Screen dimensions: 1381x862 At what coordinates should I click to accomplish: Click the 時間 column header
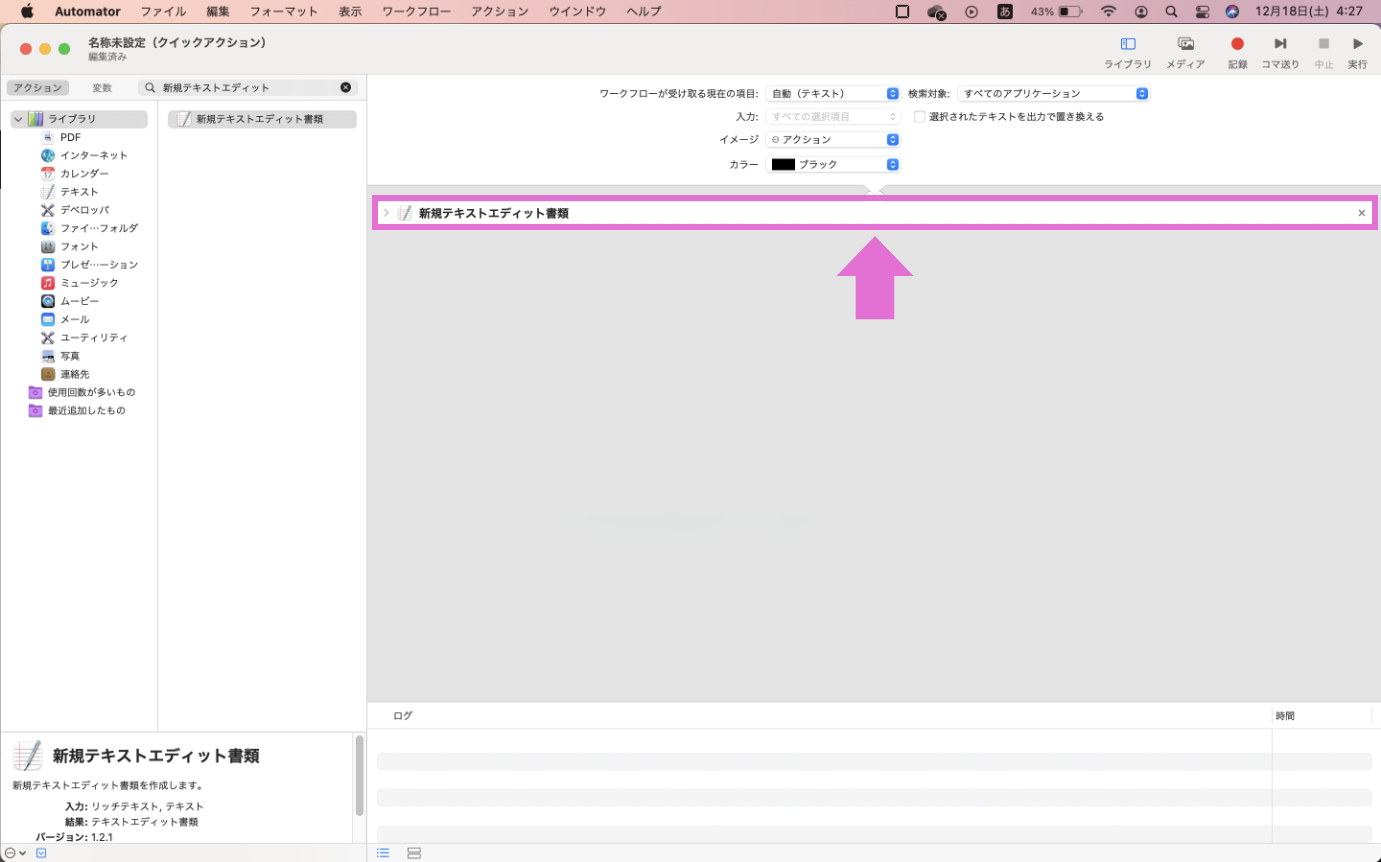tap(1285, 716)
